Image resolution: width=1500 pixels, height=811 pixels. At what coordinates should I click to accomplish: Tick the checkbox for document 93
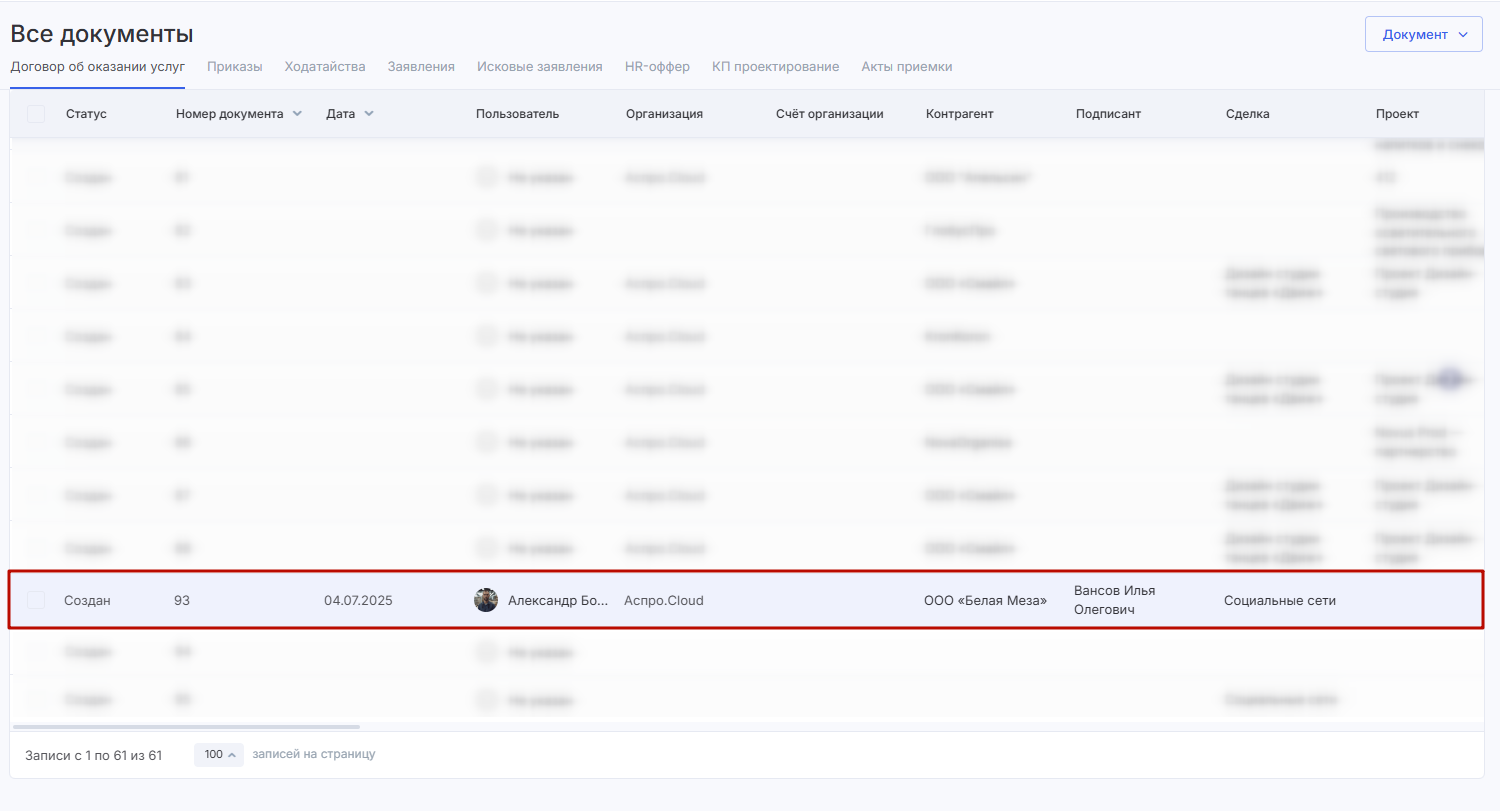coord(36,600)
